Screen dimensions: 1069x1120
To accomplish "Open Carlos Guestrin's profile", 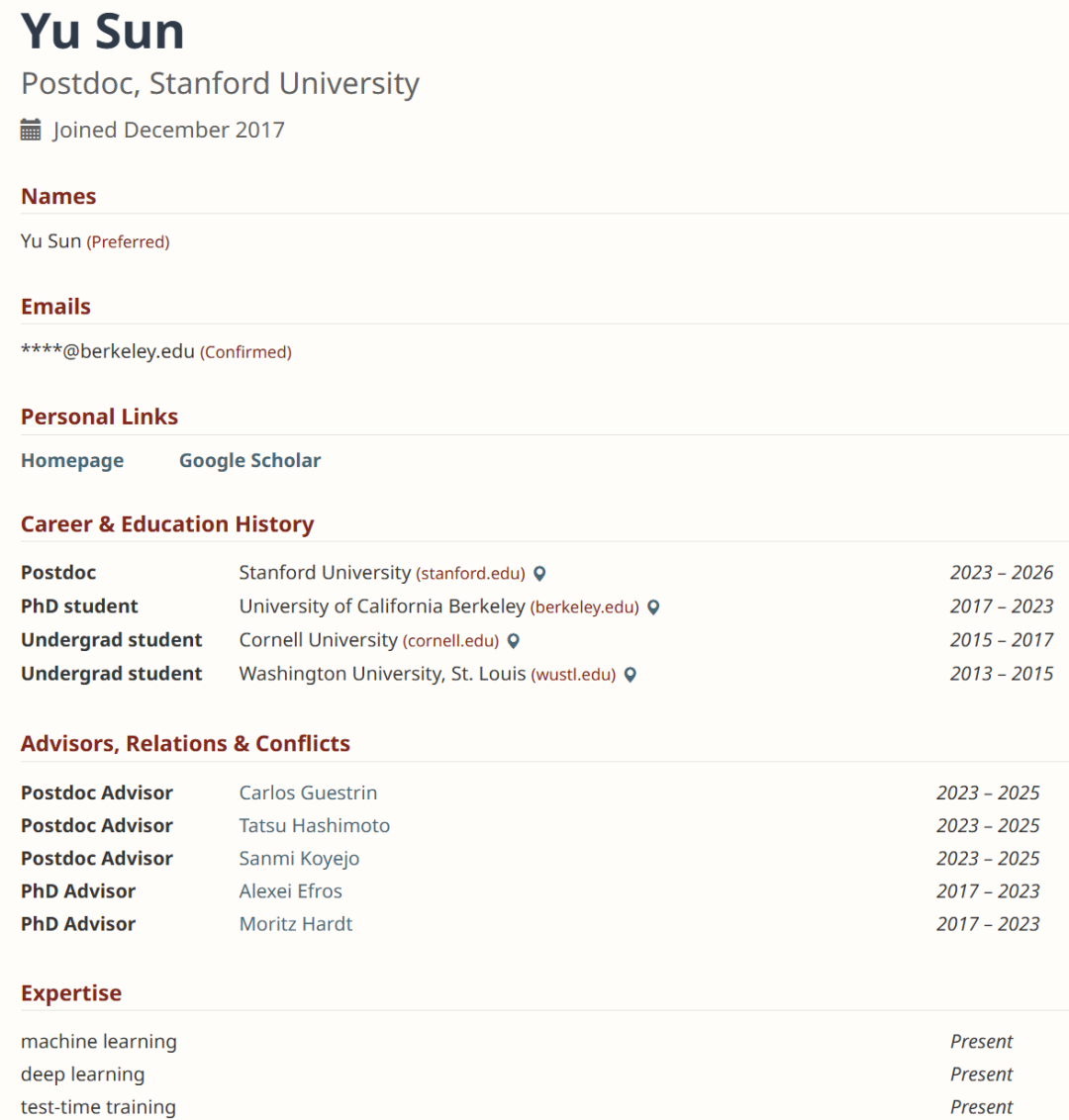I will (x=308, y=793).
